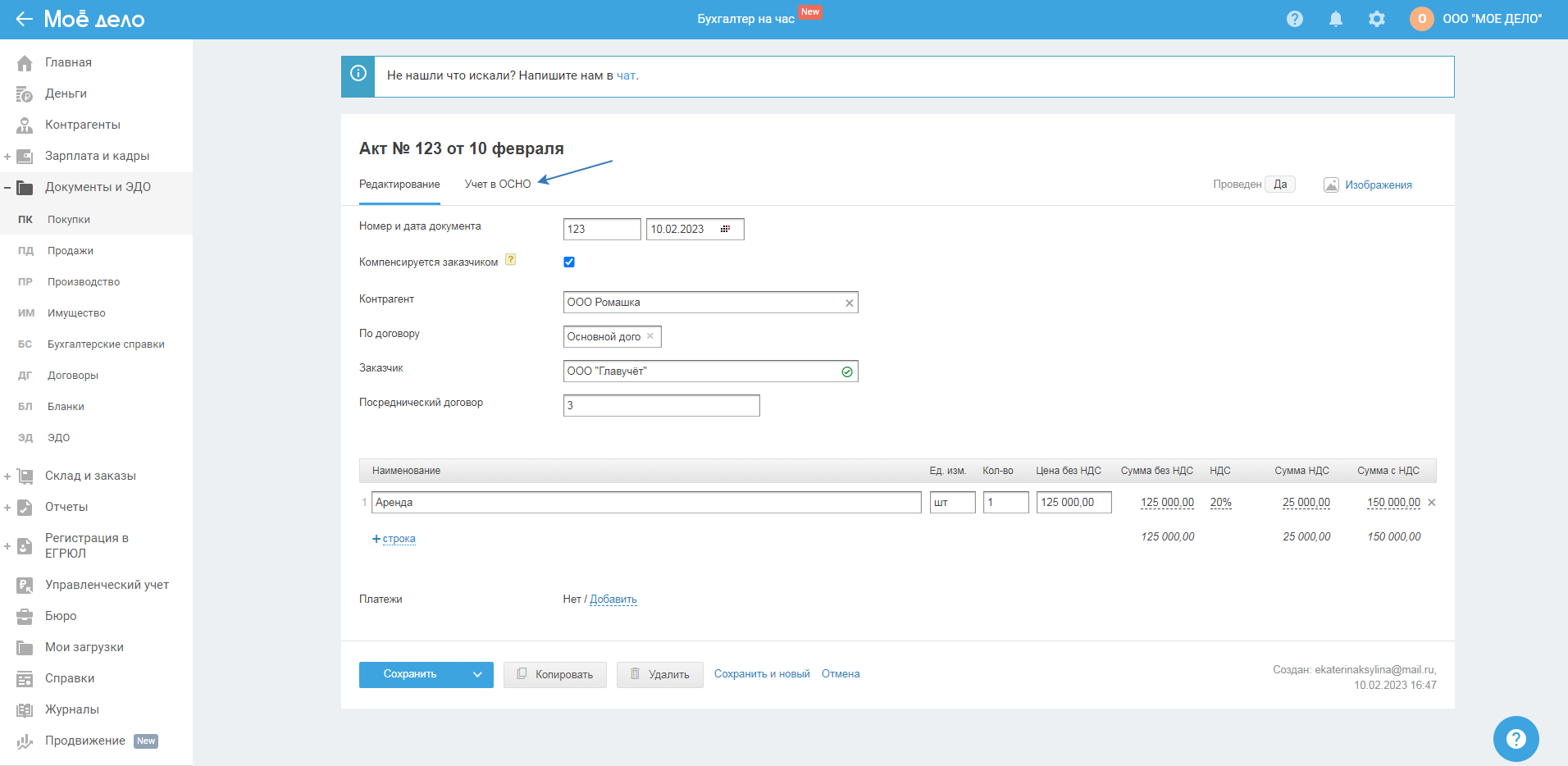Click the Копировать button
The image size is (1568, 766).
point(554,675)
